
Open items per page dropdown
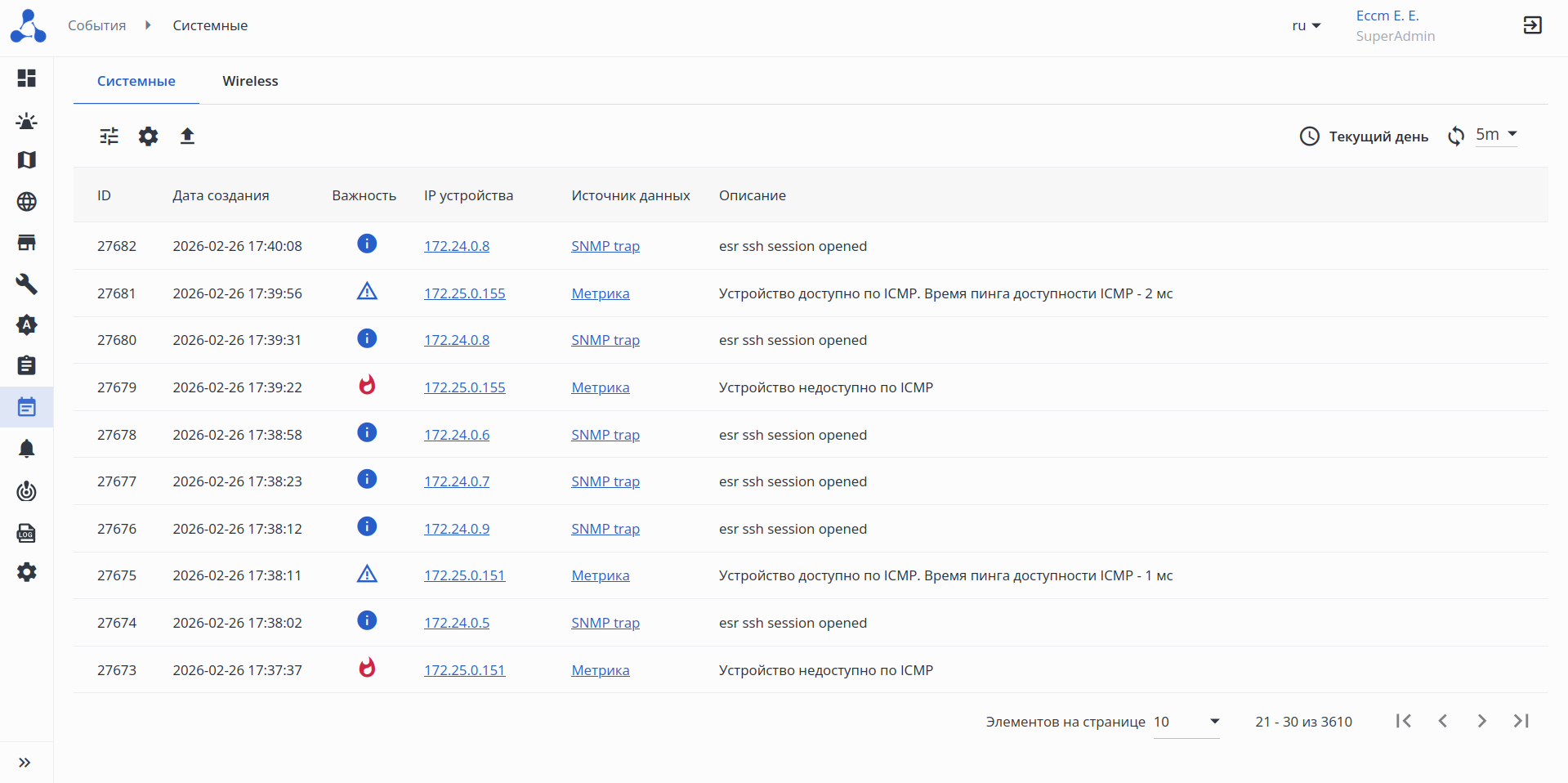1186,722
